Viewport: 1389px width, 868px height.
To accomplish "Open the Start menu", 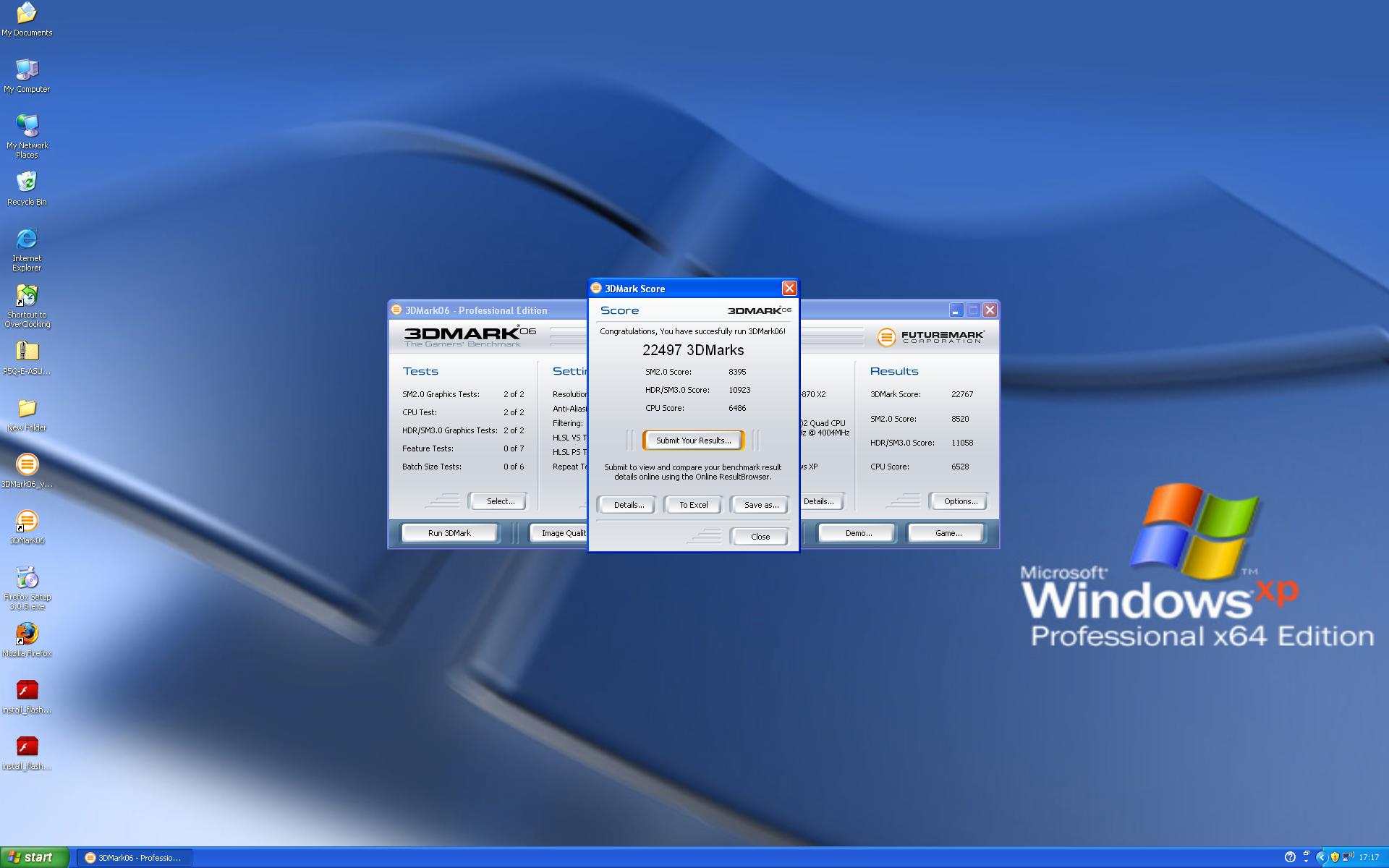I will coord(35,857).
